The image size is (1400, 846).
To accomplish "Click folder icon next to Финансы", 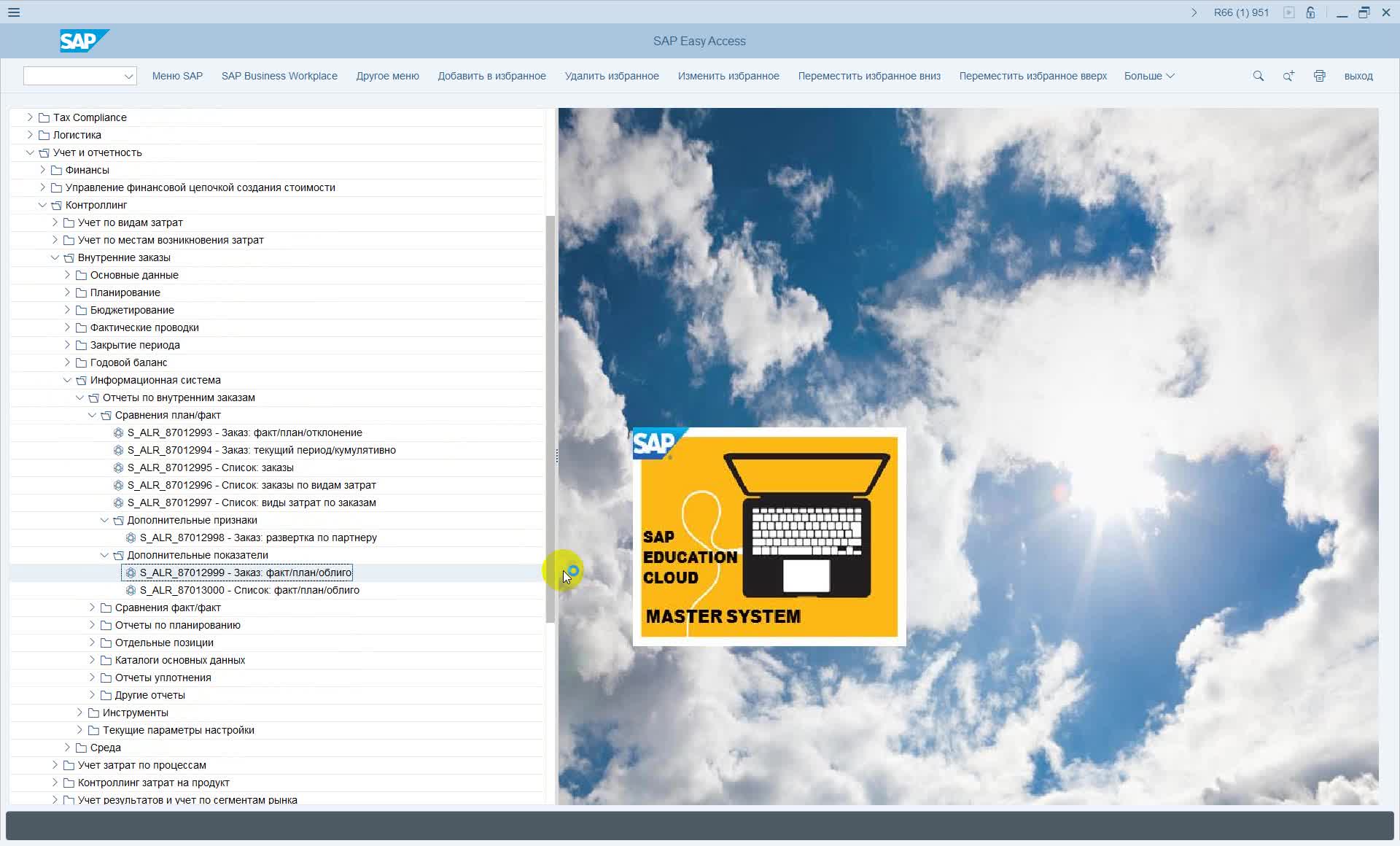I will [56, 170].
